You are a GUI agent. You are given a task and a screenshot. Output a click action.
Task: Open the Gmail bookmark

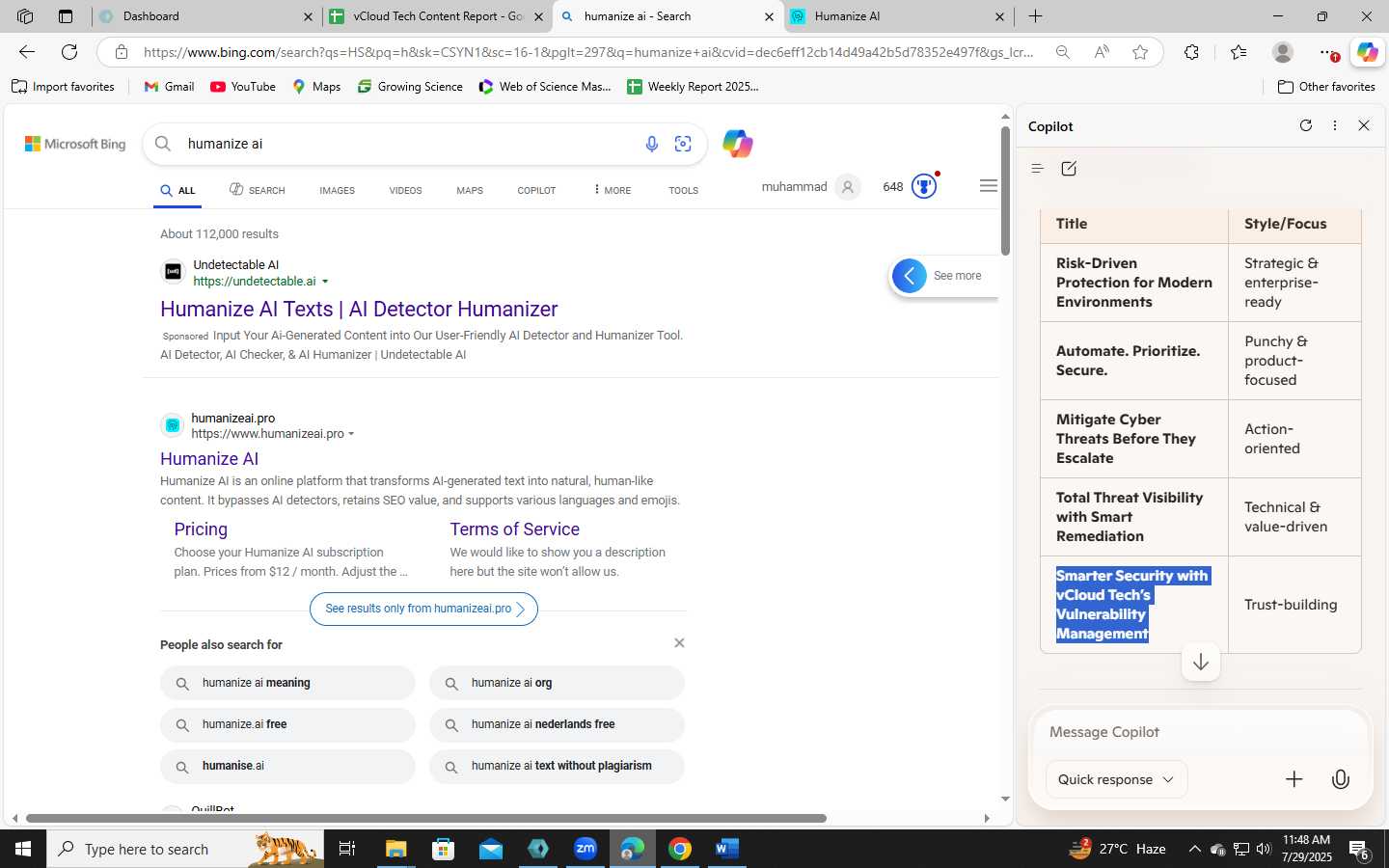(x=169, y=87)
